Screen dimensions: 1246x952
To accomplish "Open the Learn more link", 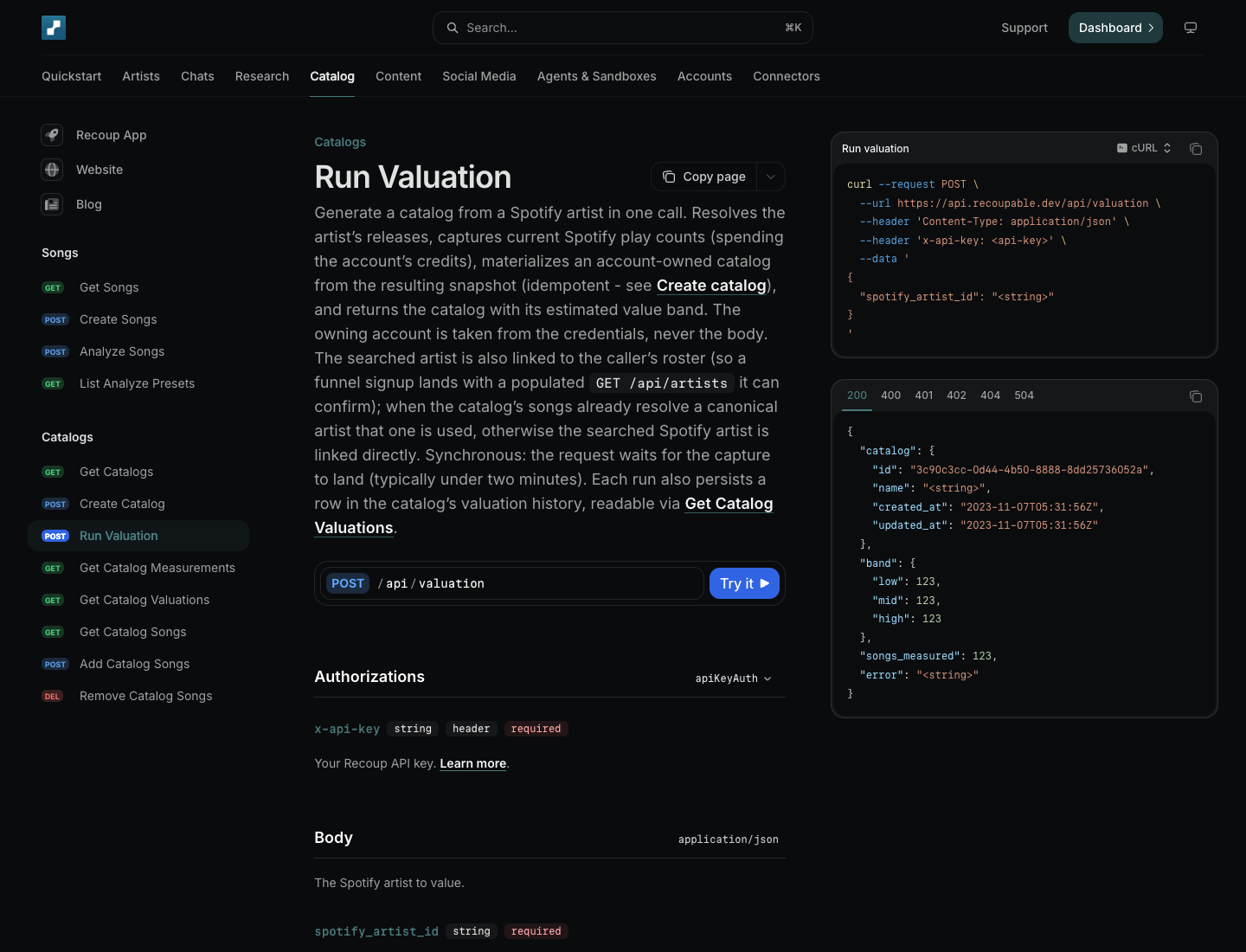I will (473, 763).
